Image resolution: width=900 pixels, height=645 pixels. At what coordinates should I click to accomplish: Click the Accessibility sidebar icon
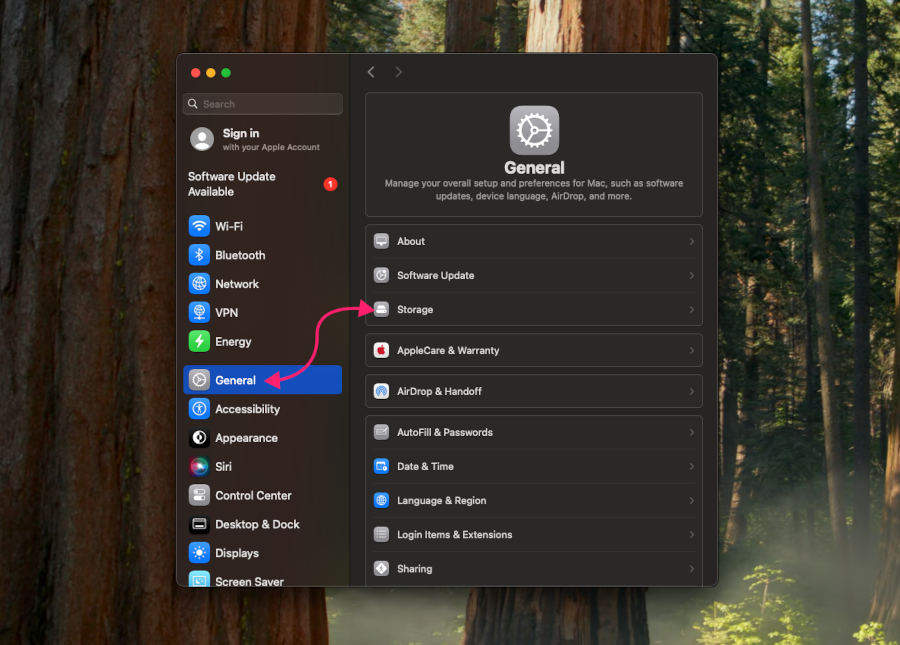tap(199, 409)
